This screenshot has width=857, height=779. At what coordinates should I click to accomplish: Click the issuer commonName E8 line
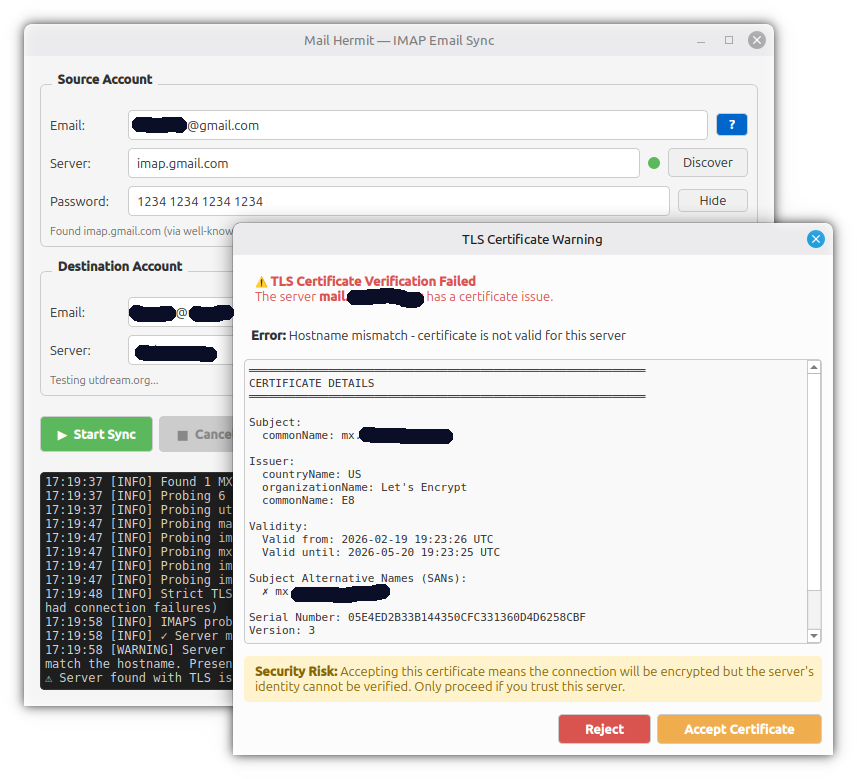point(308,500)
